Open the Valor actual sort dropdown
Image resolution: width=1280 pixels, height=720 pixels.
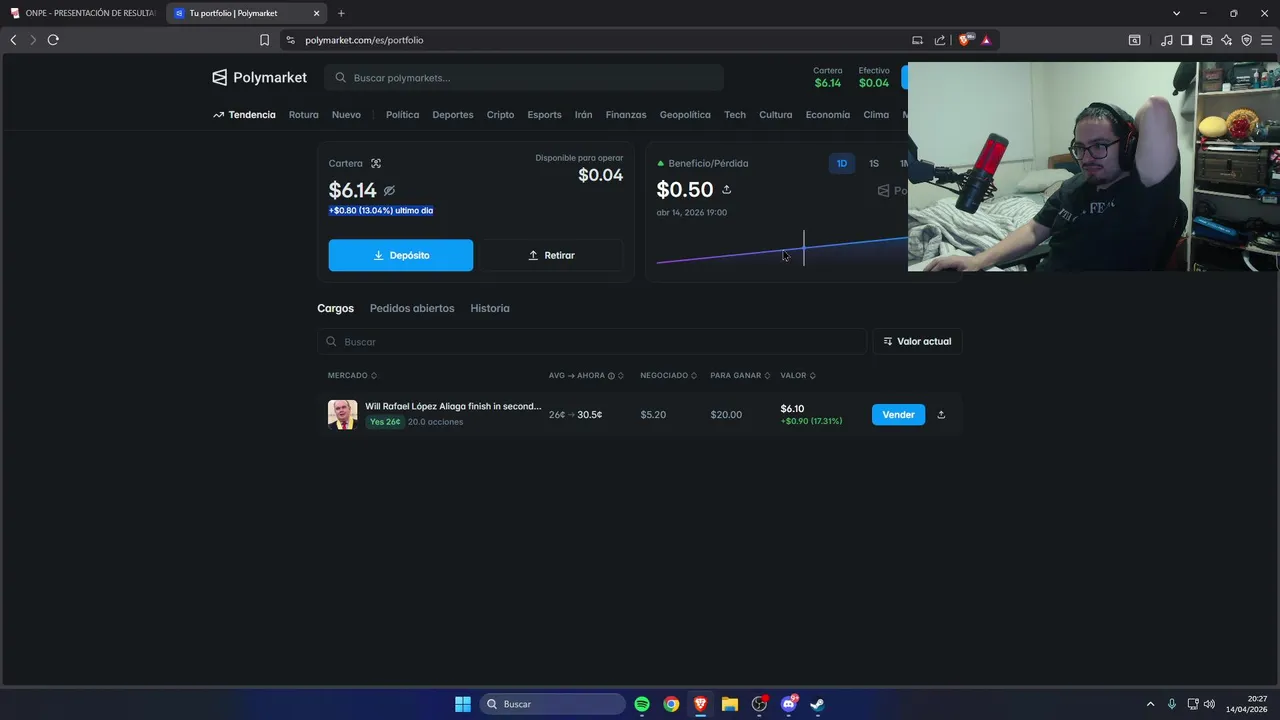(x=917, y=341)
